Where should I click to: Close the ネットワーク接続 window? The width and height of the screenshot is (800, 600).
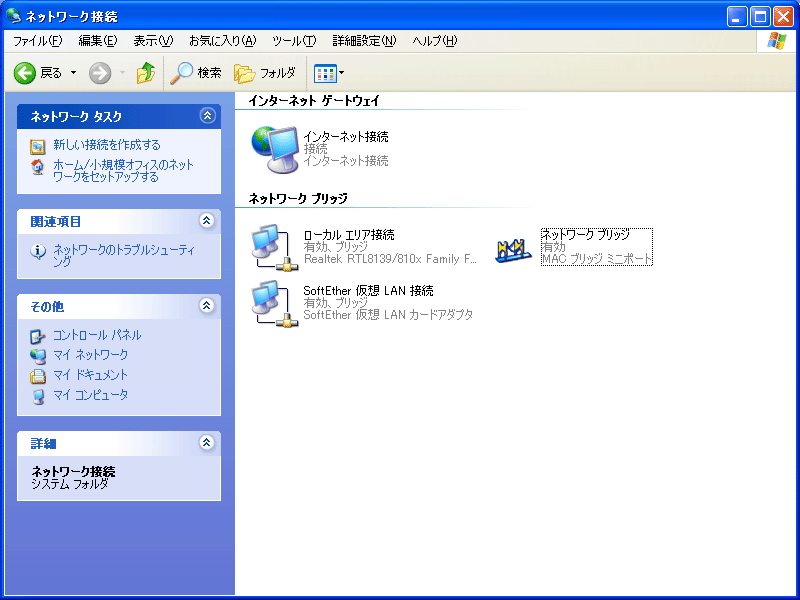pyautogui.click(x=783, y=16)
